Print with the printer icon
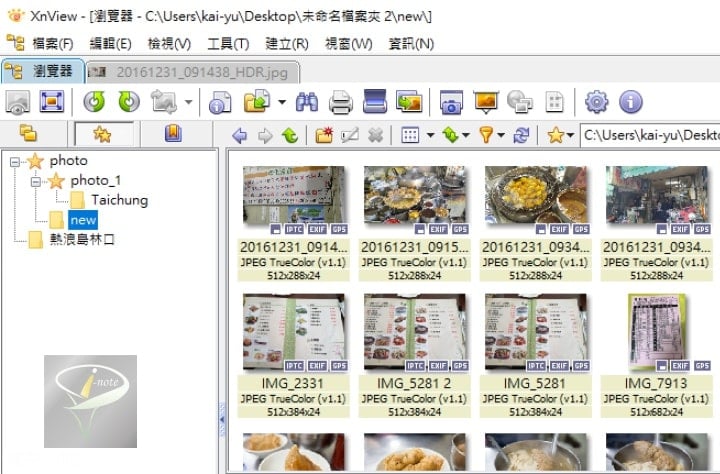 (x=341, y=102)
